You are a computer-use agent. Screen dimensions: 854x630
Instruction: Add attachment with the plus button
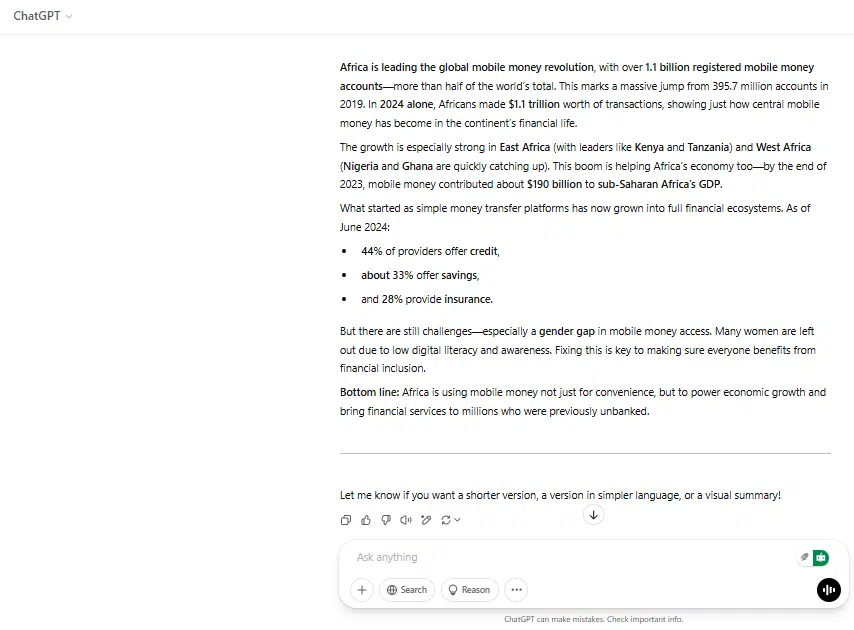[x=362, y=590]
